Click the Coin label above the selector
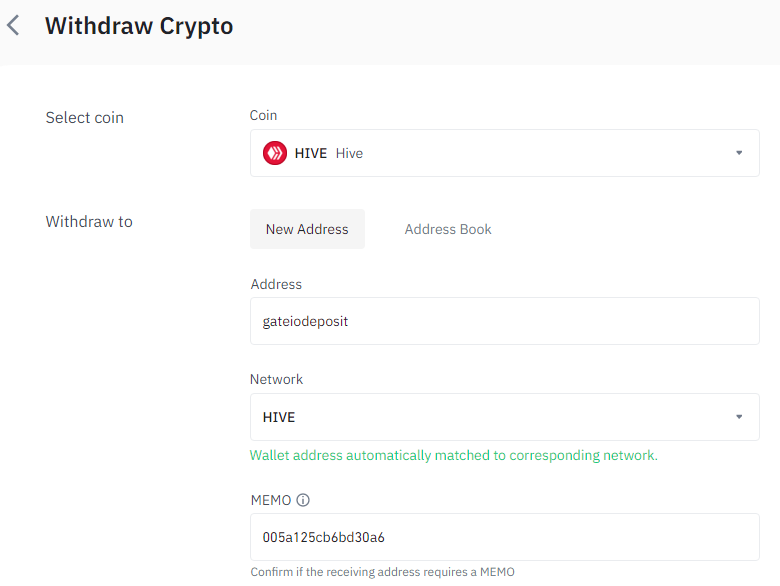 (263, 115)
